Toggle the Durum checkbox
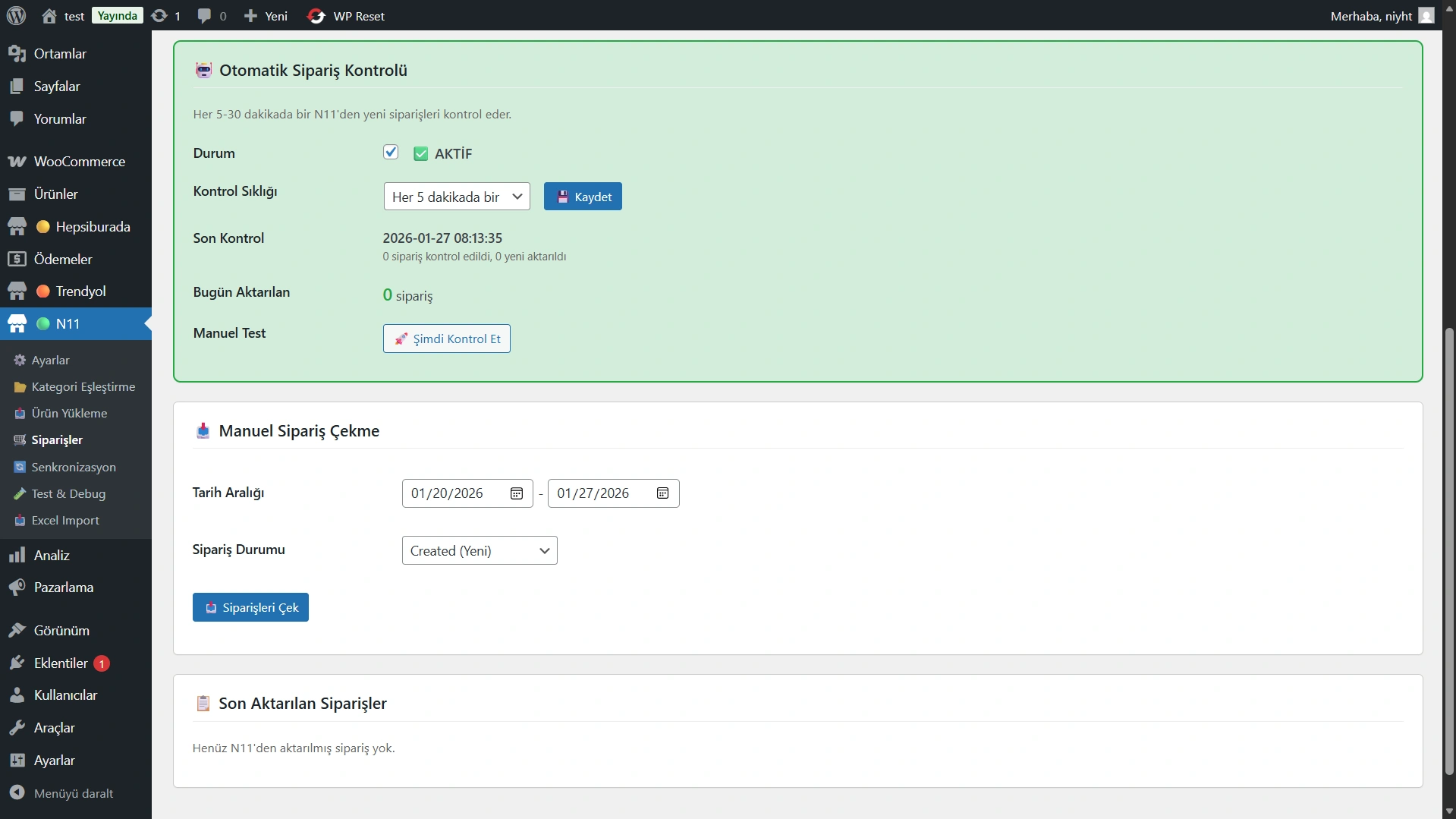 tap(391, 153)
